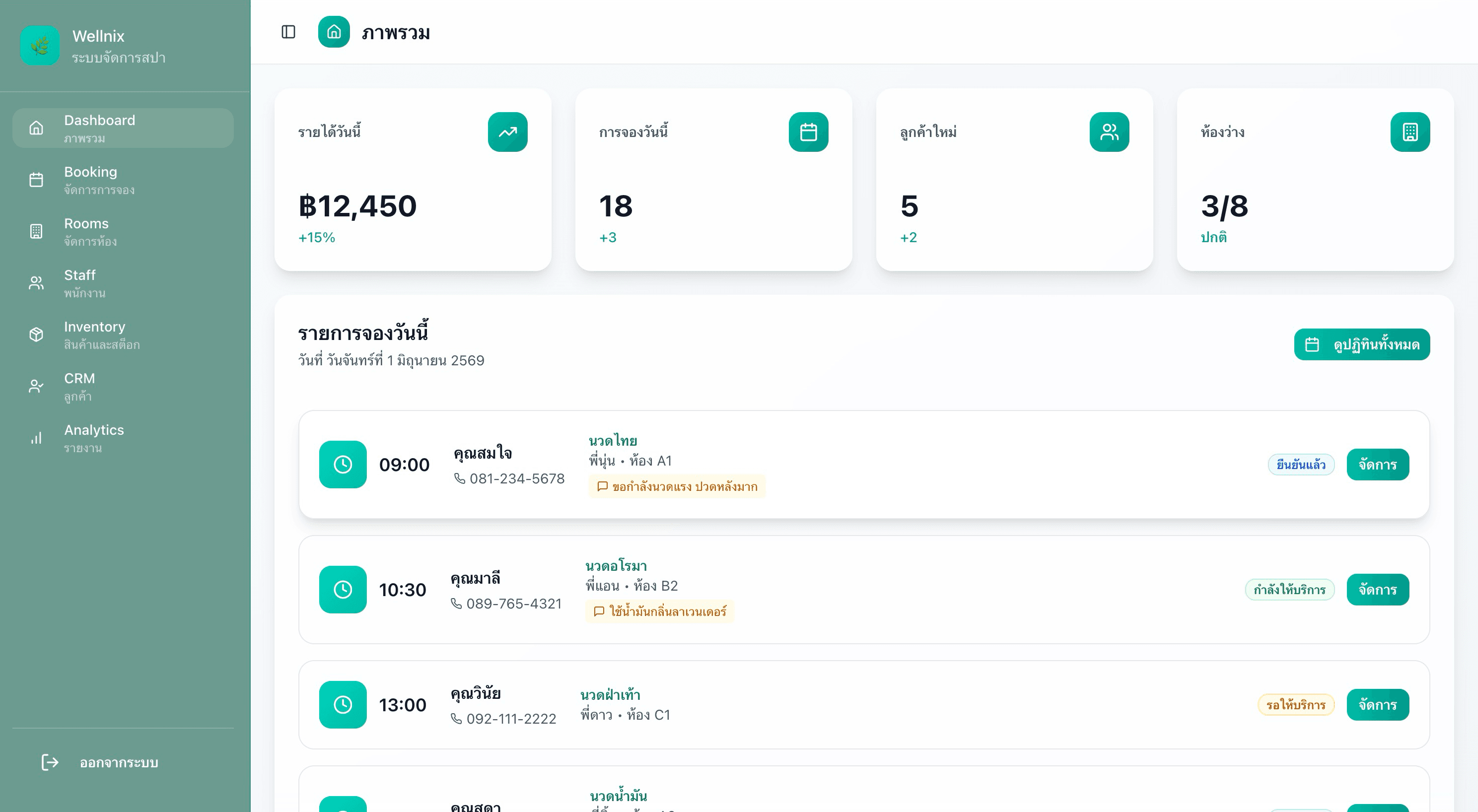Click the people icon on ลูกค้าใหม่ card
This screenshot has width=1478, height=812.
pos(1109,132)
